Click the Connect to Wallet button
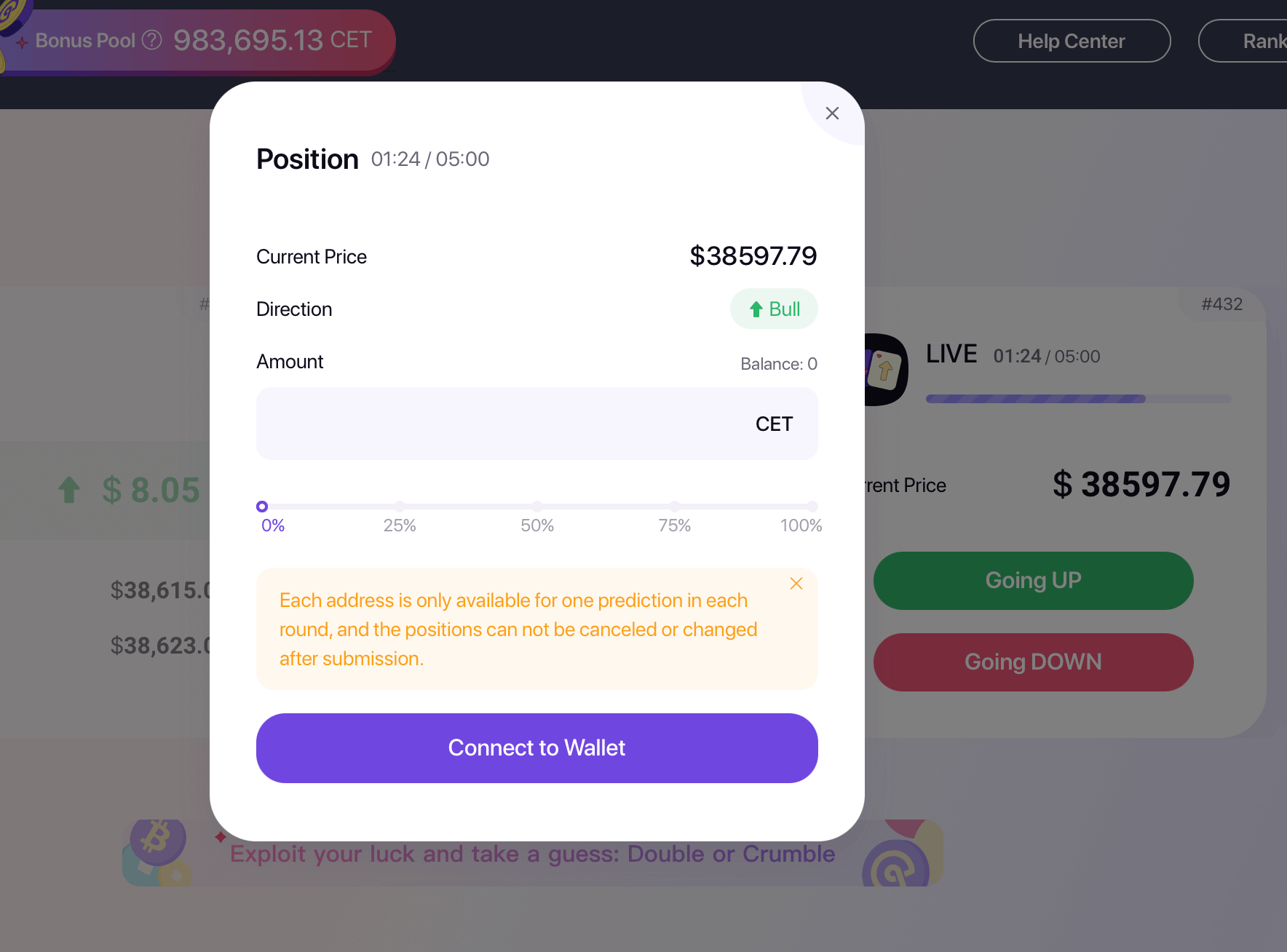The width and height of the screenshot is (1287, 952). pos(537,748)
